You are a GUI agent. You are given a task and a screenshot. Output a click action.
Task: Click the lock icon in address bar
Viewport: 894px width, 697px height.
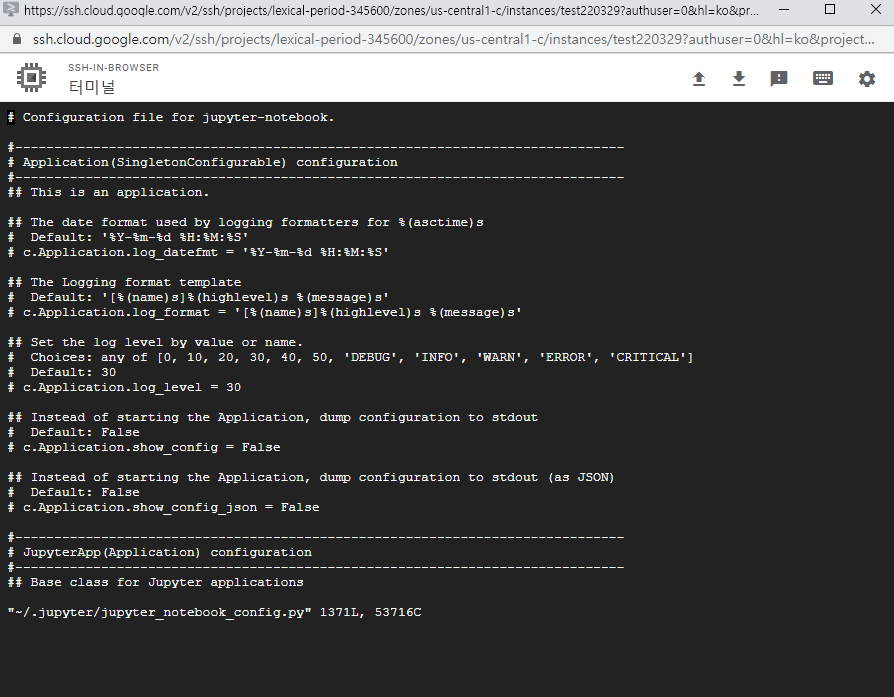tap(17, 39)
